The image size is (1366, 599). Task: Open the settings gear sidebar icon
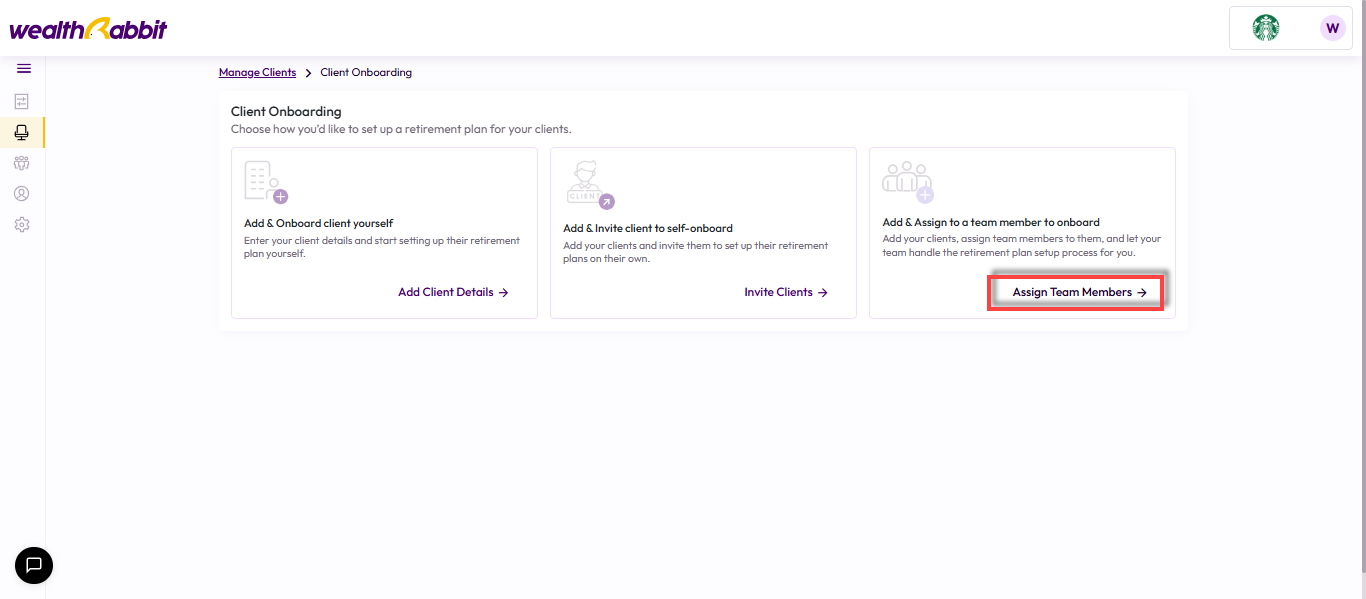click(x=22, y=225)
